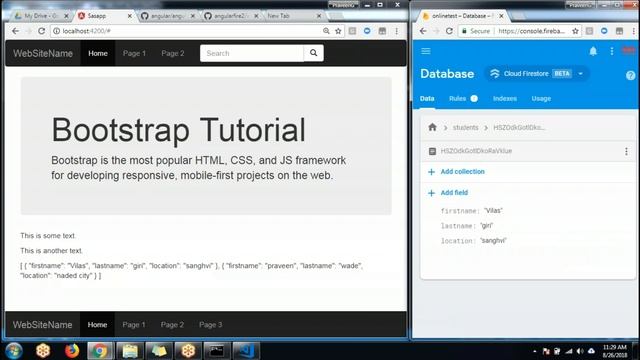Switch to the New Tab browser tab
The height and width of the screenshot is (360, 640).
pos(292,16)
